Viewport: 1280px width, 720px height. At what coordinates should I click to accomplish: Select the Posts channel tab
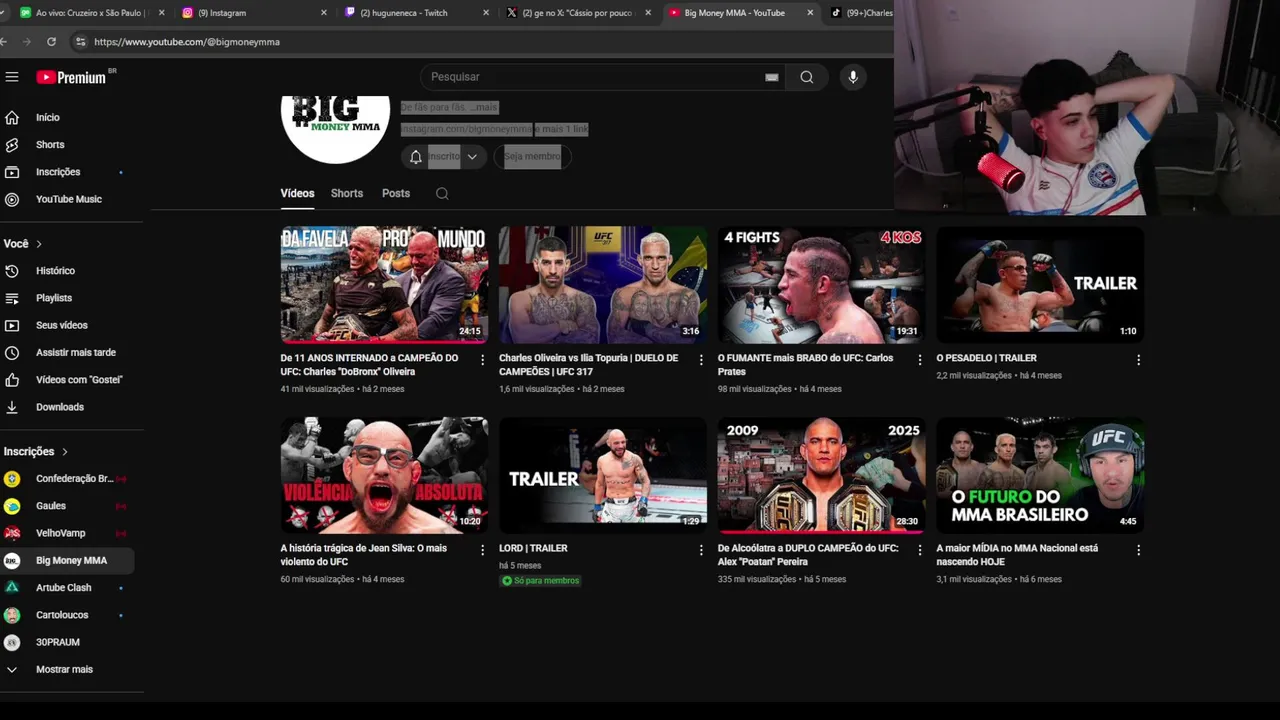[396, 193]
